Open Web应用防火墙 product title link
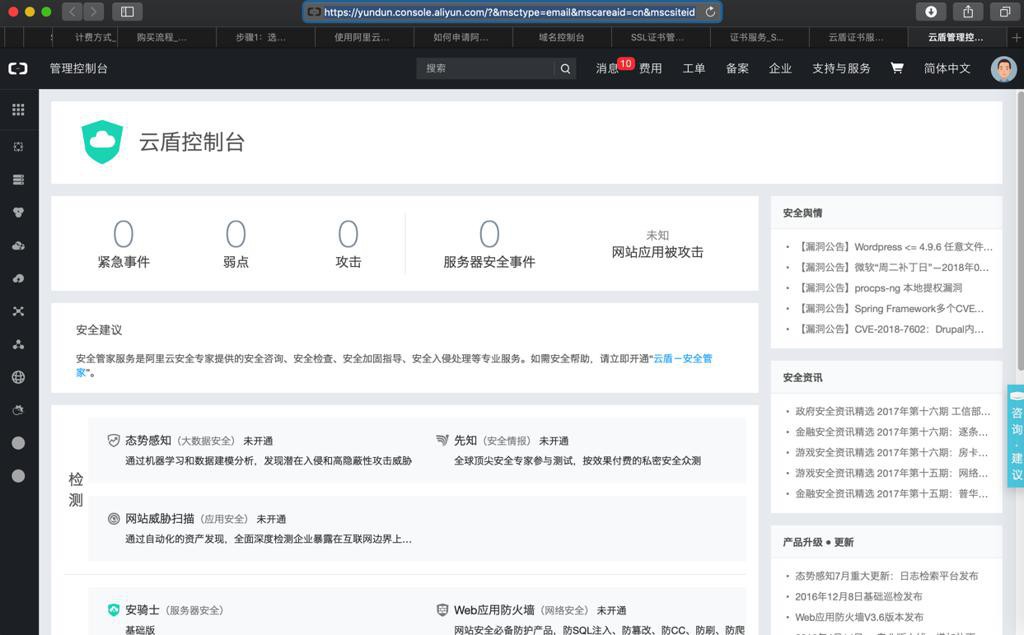This screenshot has width=1024, height=635. 494,610
